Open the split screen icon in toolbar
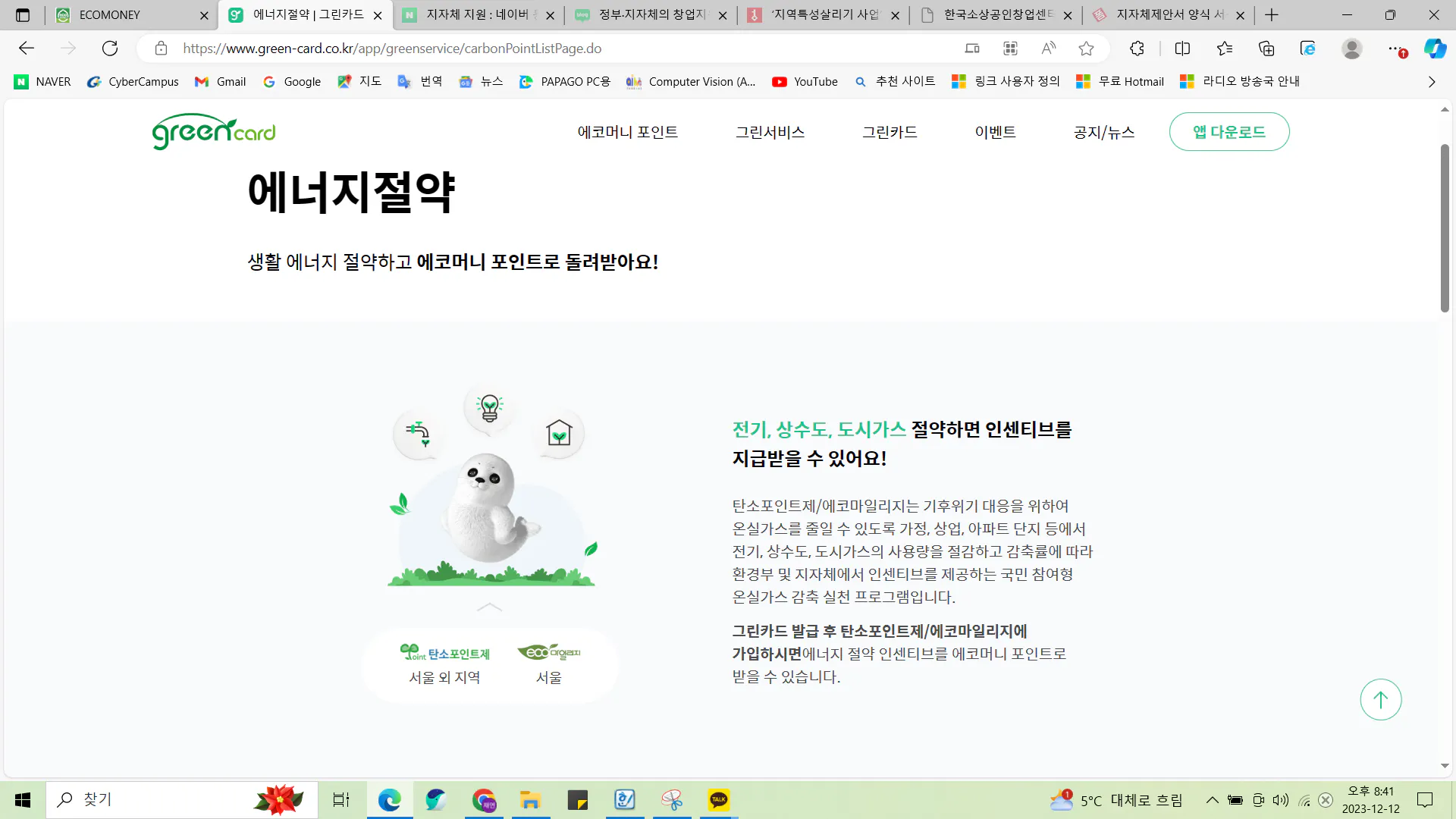The width and height of the screenshot is (1456, 819). [1182, 49]
